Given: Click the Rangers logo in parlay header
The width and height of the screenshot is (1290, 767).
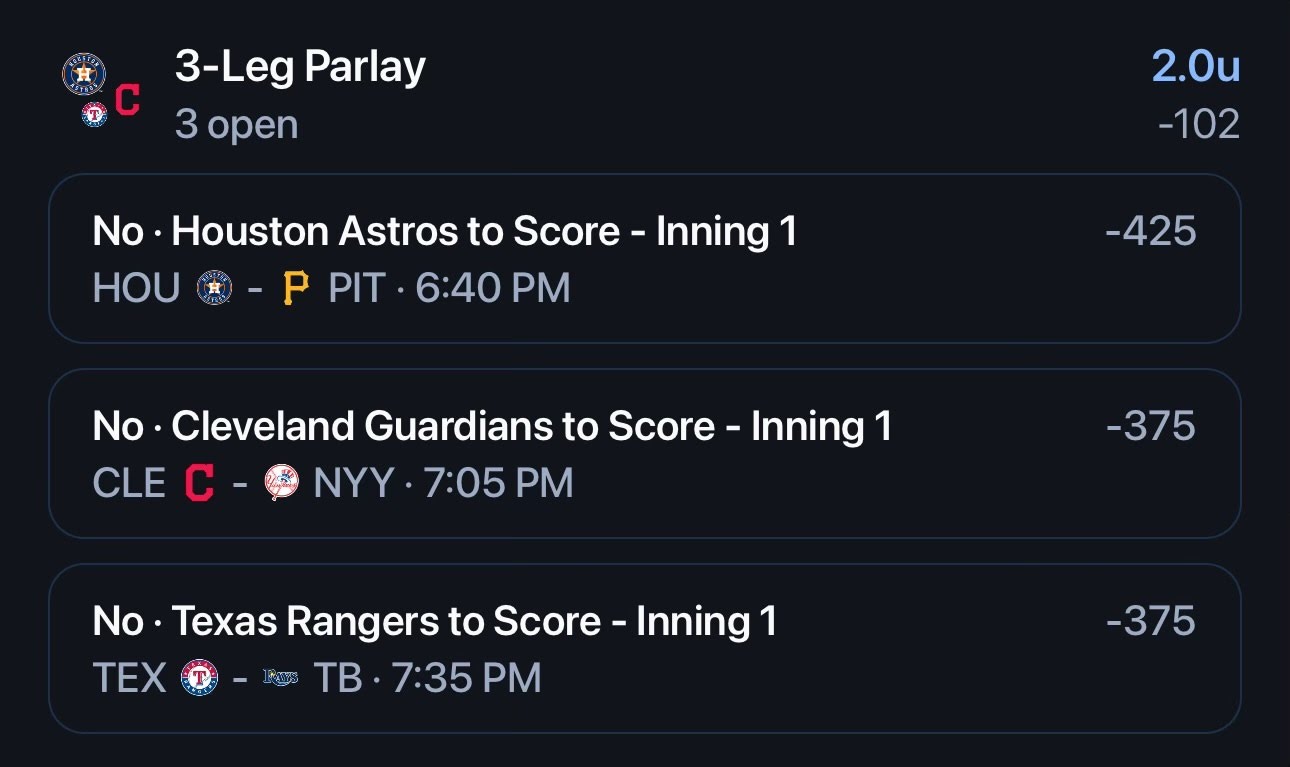Looking at the screenshot, I should pos(95,115).
